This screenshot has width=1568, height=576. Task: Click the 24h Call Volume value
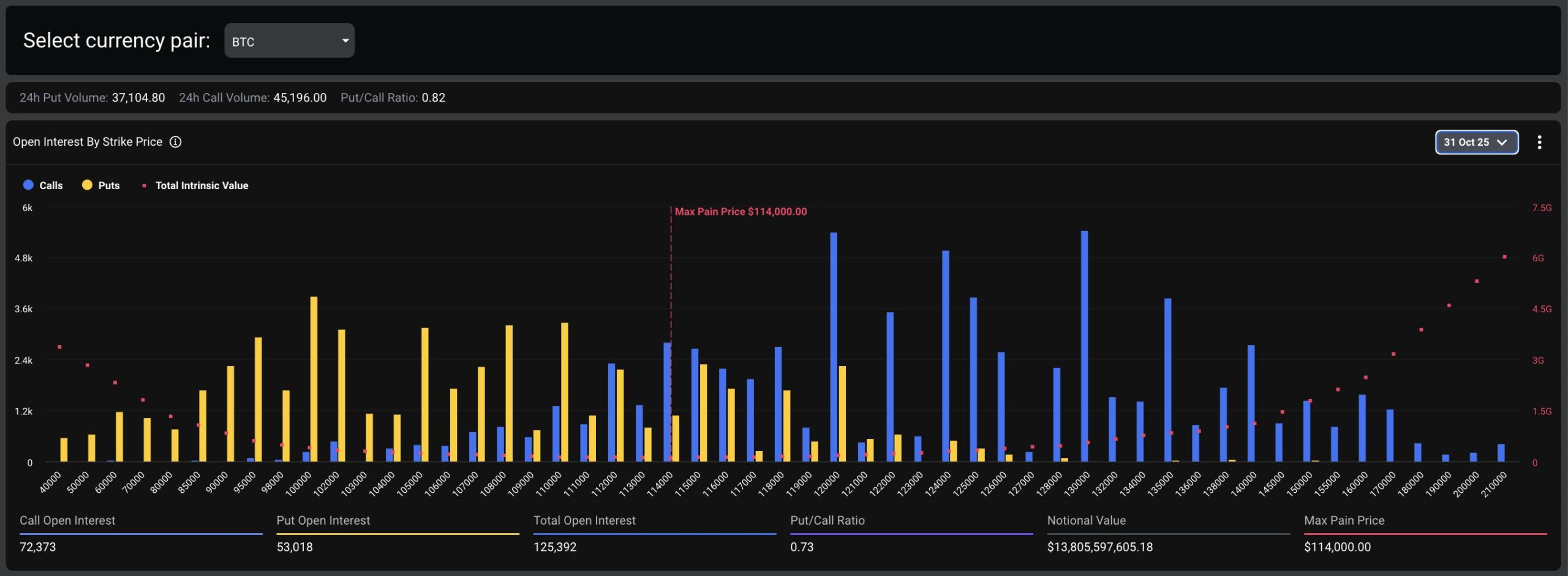[x=300, y=98]
